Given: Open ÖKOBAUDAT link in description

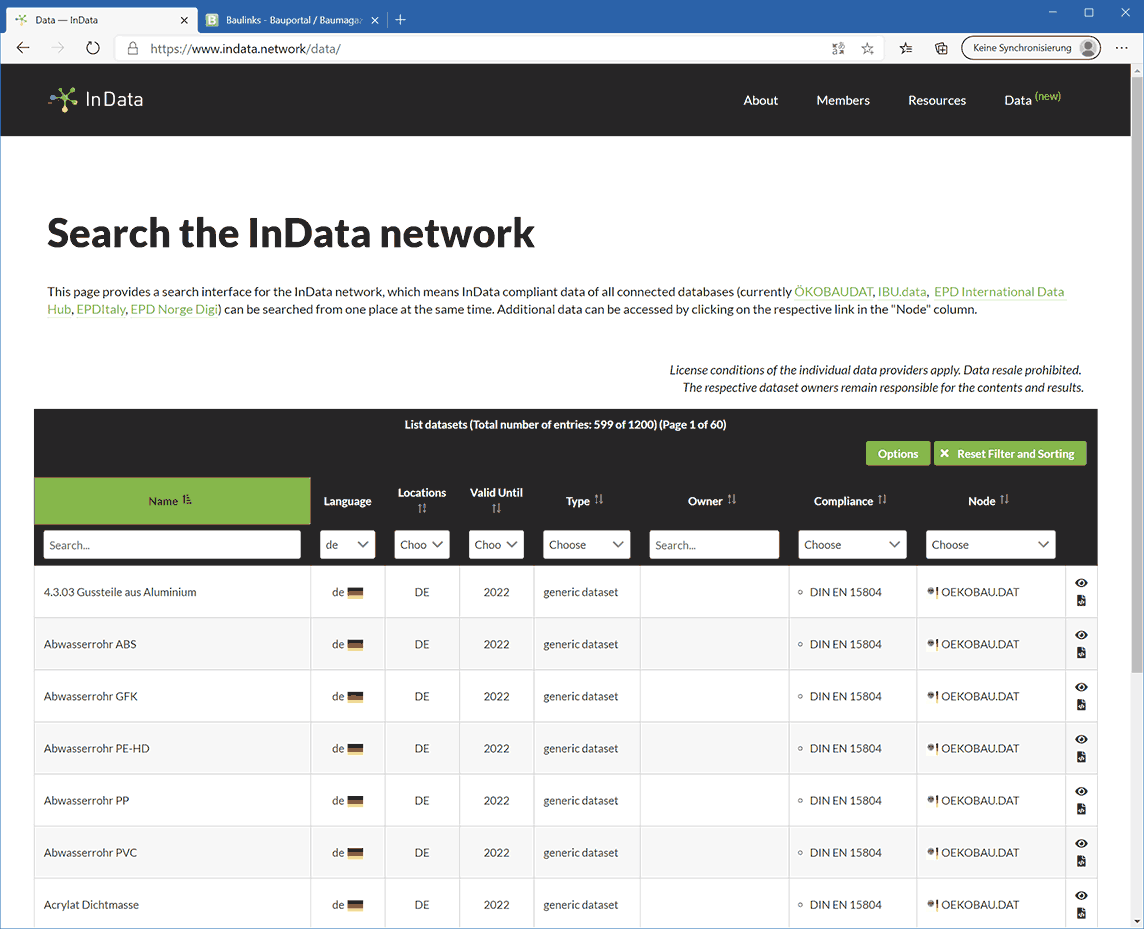Looking at the screenshot, I should [x=833, y=292].
